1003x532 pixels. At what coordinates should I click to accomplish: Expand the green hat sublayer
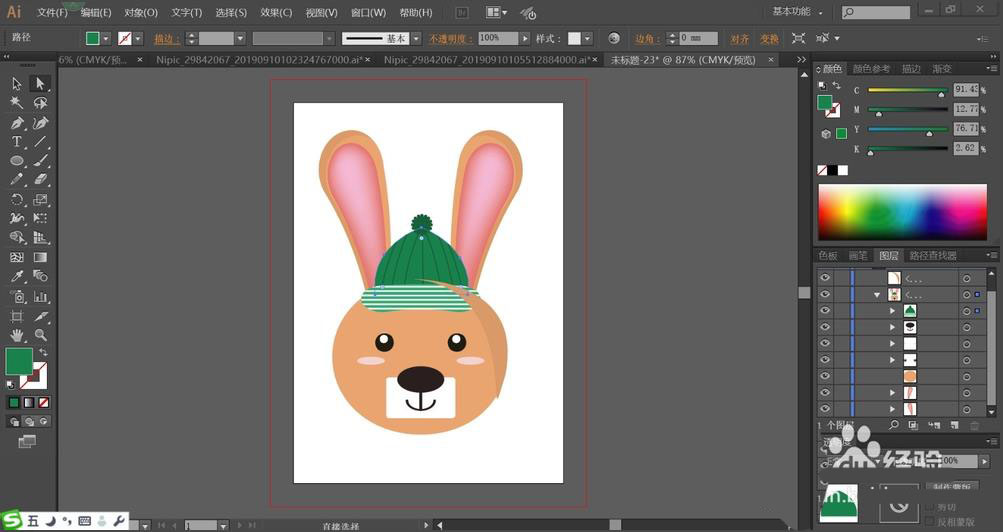(x=893, y=311)
